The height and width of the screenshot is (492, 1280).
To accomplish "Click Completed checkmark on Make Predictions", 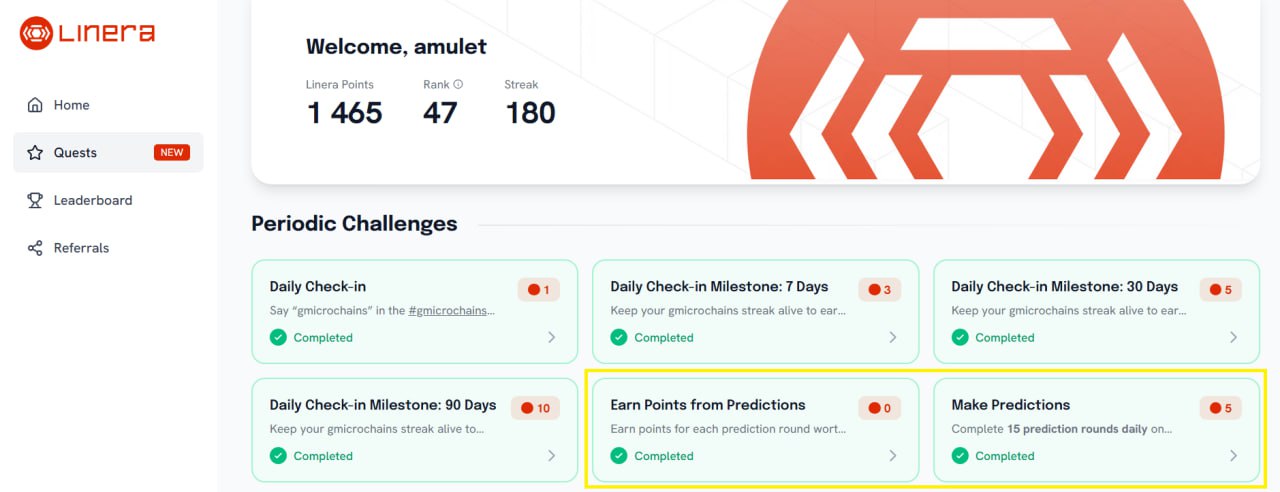I will [960, 456].
